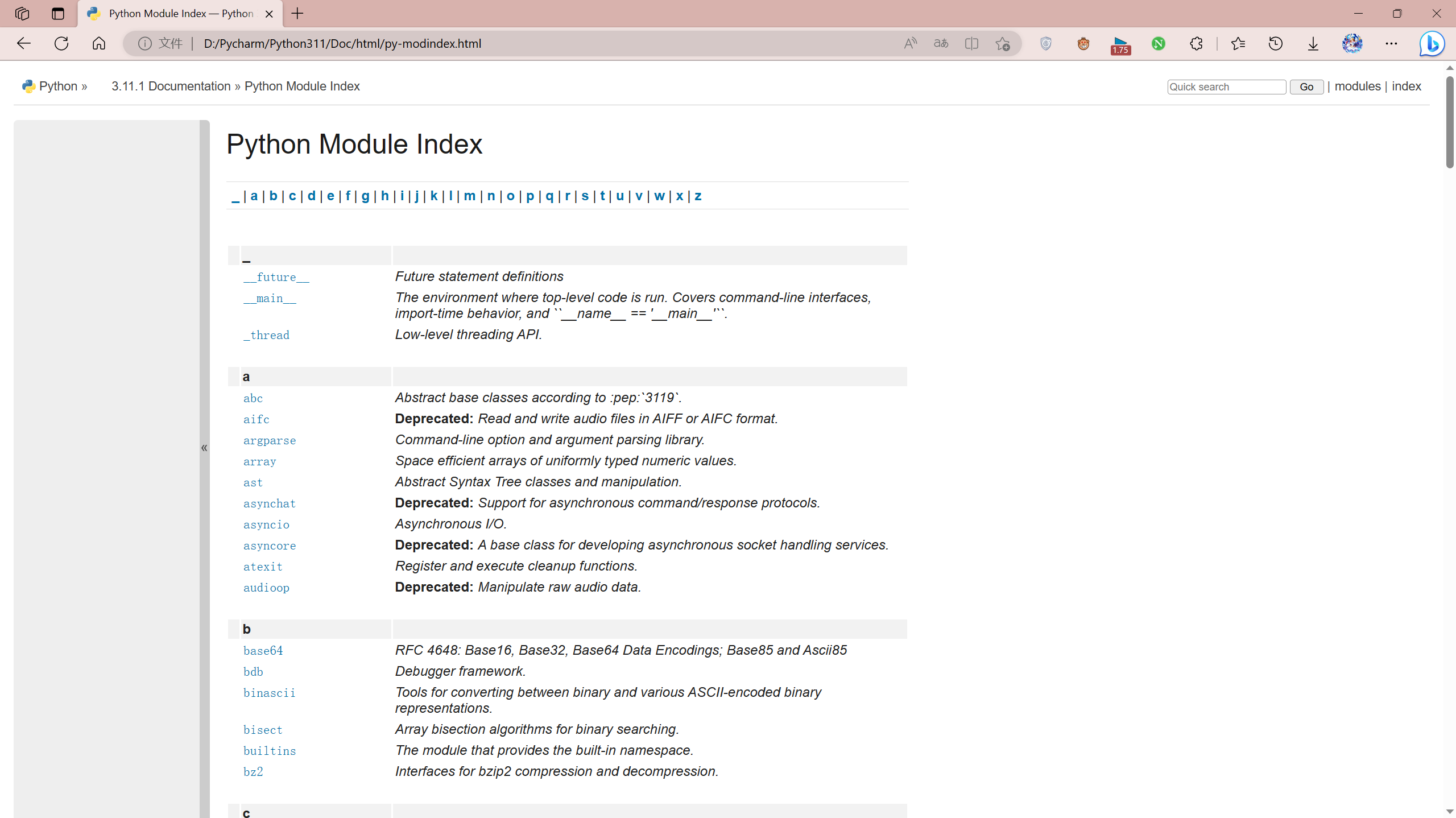Screen dimensions: 1456x818
Task: Open the argparse module link
Action: pos(270,440)
